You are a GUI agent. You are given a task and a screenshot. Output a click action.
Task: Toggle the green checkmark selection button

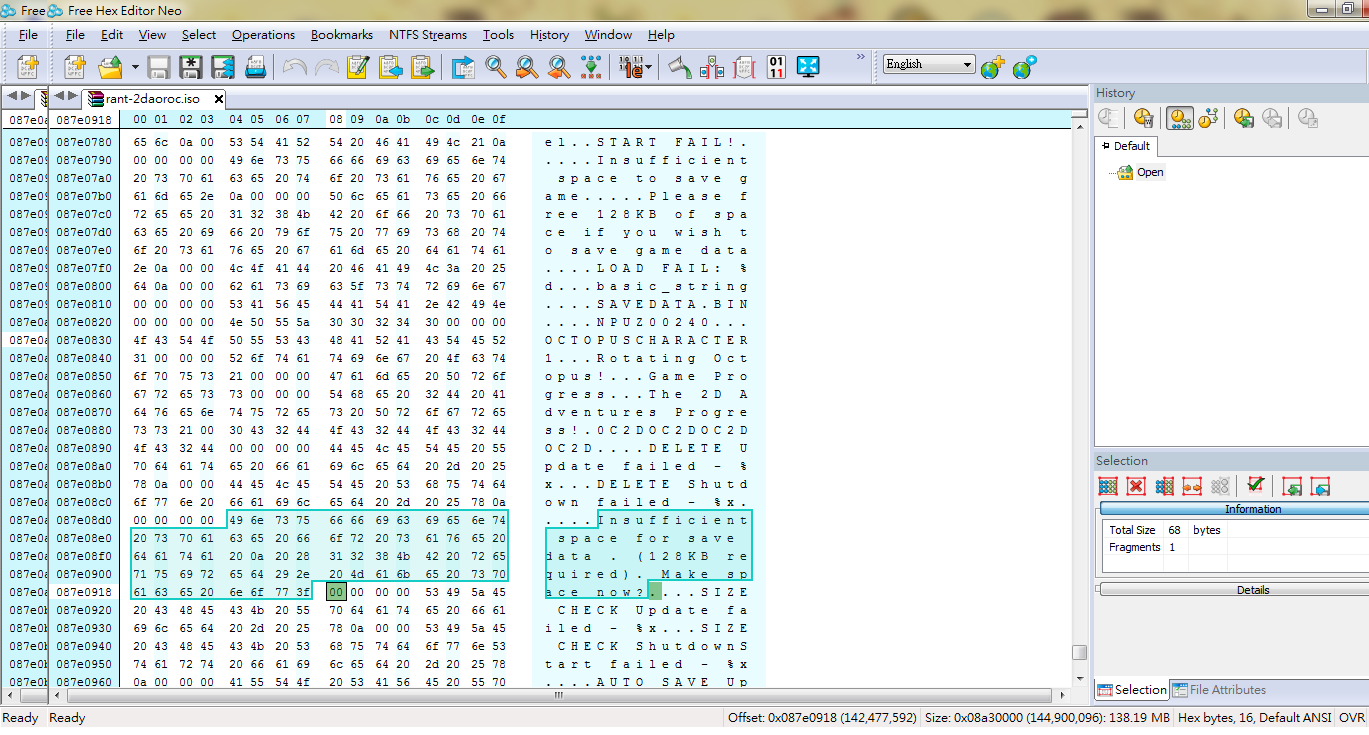(1256, 486)
